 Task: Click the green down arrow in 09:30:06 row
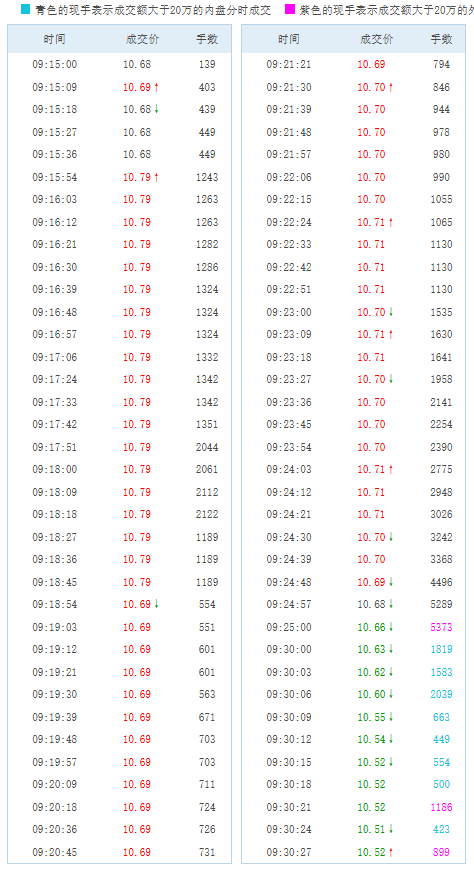click(391, 694)
